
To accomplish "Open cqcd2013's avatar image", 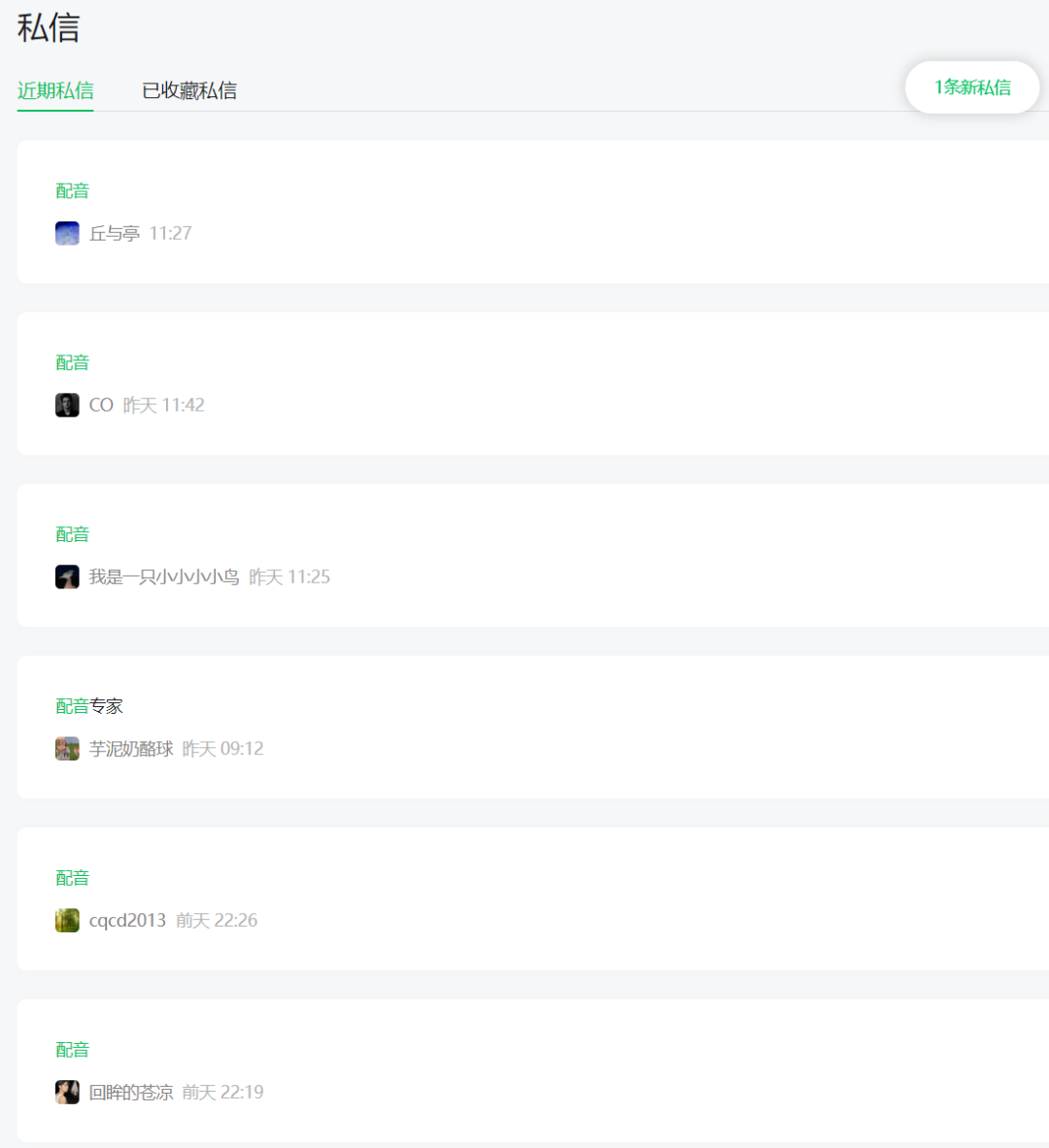I will tap(67, 920).
